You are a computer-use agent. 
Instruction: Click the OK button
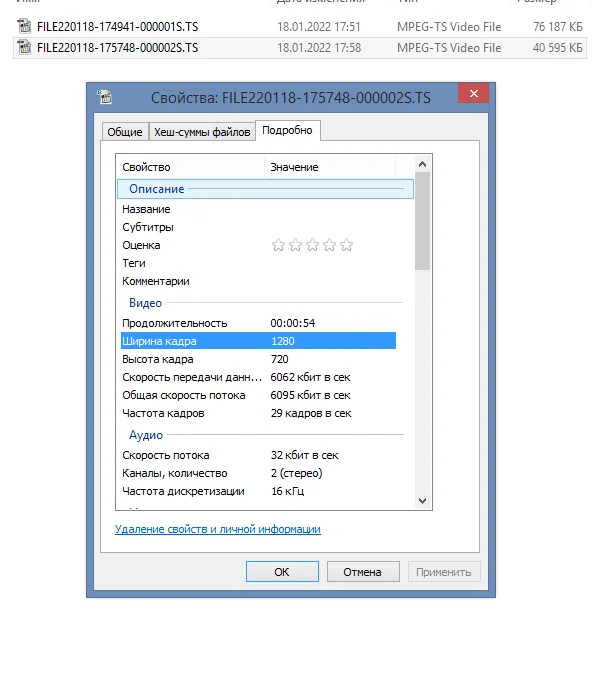(x=282, y=572)
